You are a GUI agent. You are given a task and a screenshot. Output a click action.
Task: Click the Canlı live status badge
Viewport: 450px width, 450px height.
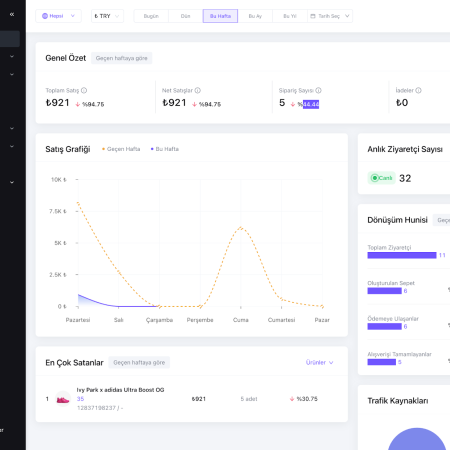(382, 178)
